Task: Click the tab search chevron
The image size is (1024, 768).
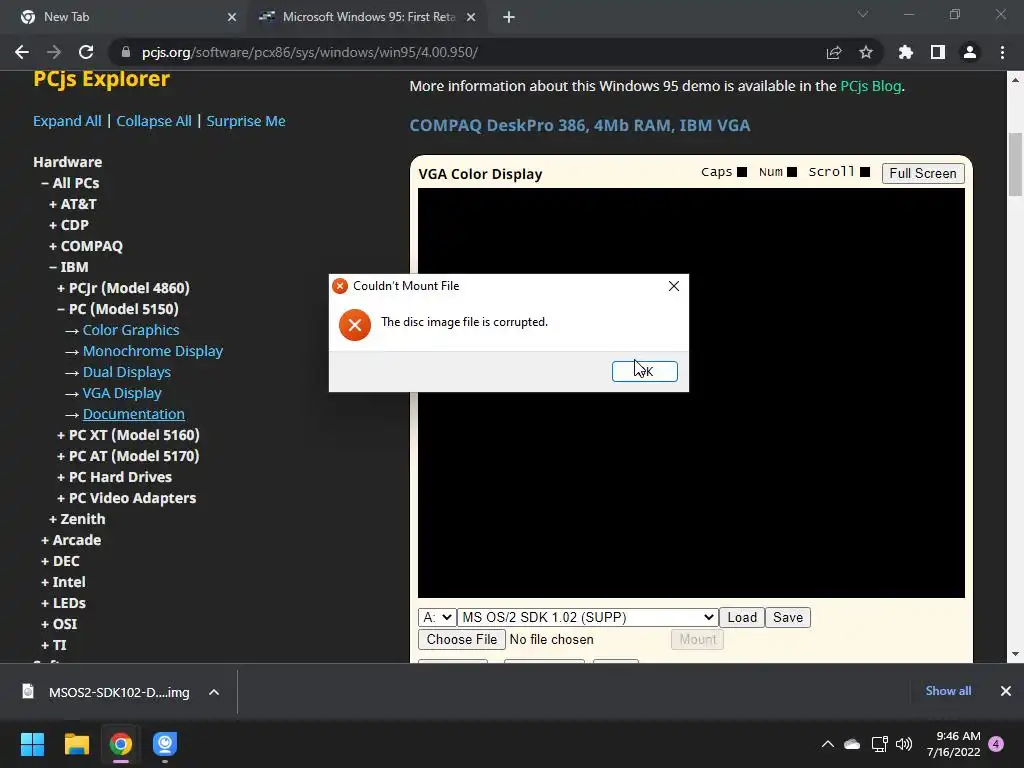Action: point(863,14)
